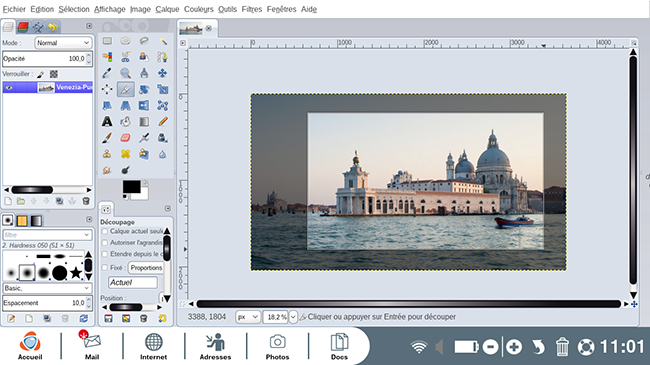Select the Flip tool
650x365 pixels.
144,105
